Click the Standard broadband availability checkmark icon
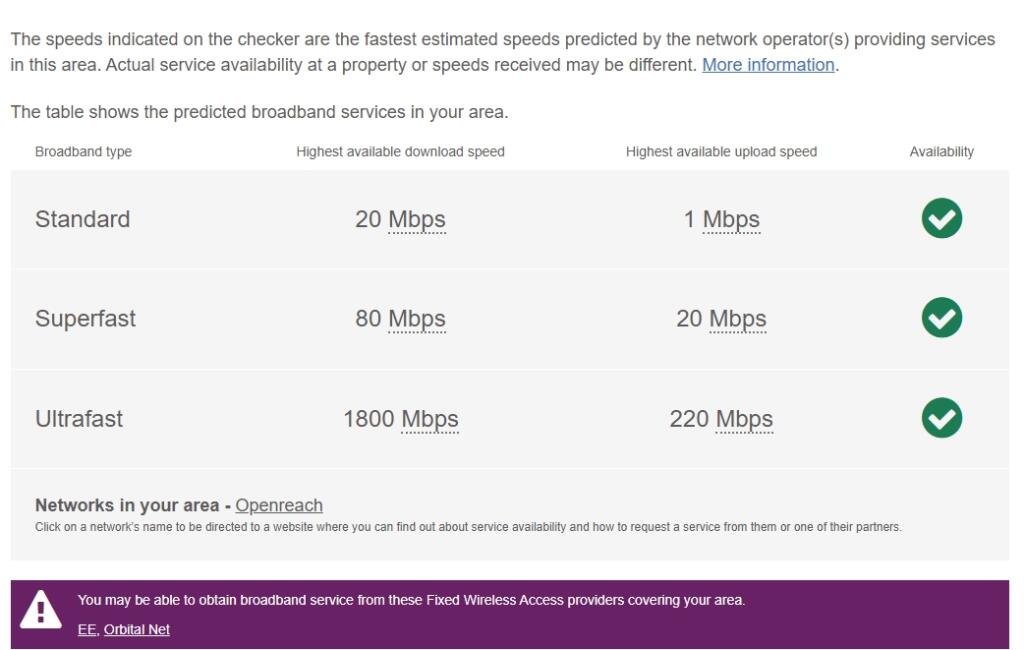The width and height of the screenshot is (1024, 650). pyautogui.click(x=941, y=219)
